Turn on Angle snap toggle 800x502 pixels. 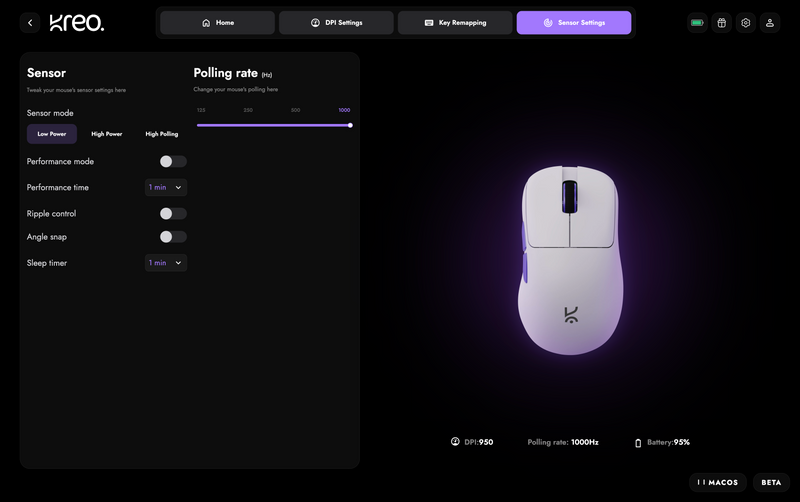pos(173,237)
